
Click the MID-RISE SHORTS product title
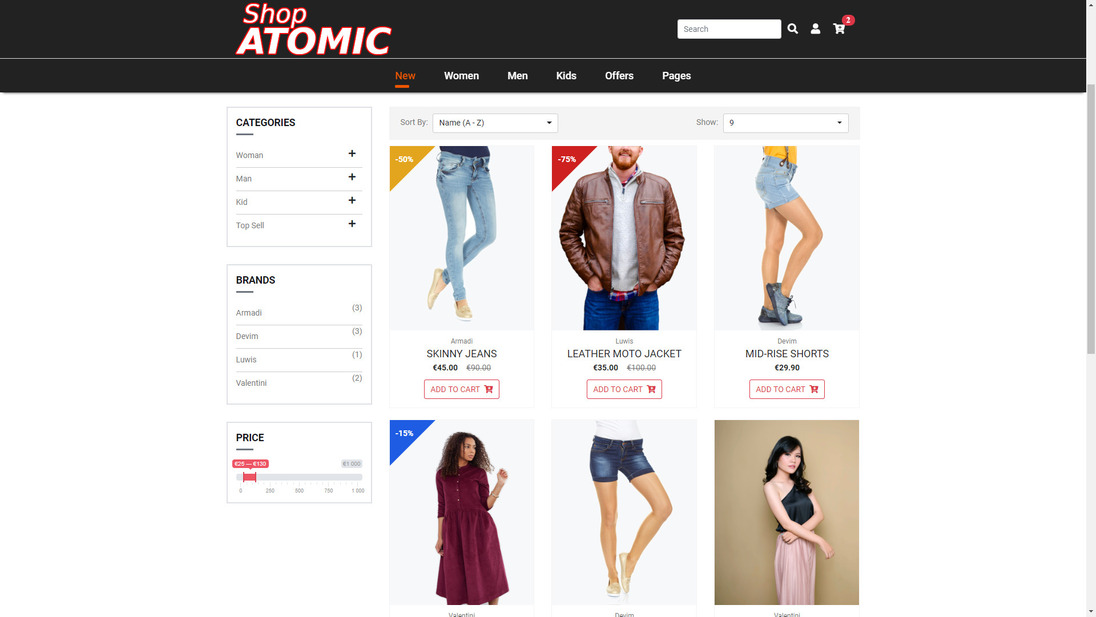click(786, 354)
